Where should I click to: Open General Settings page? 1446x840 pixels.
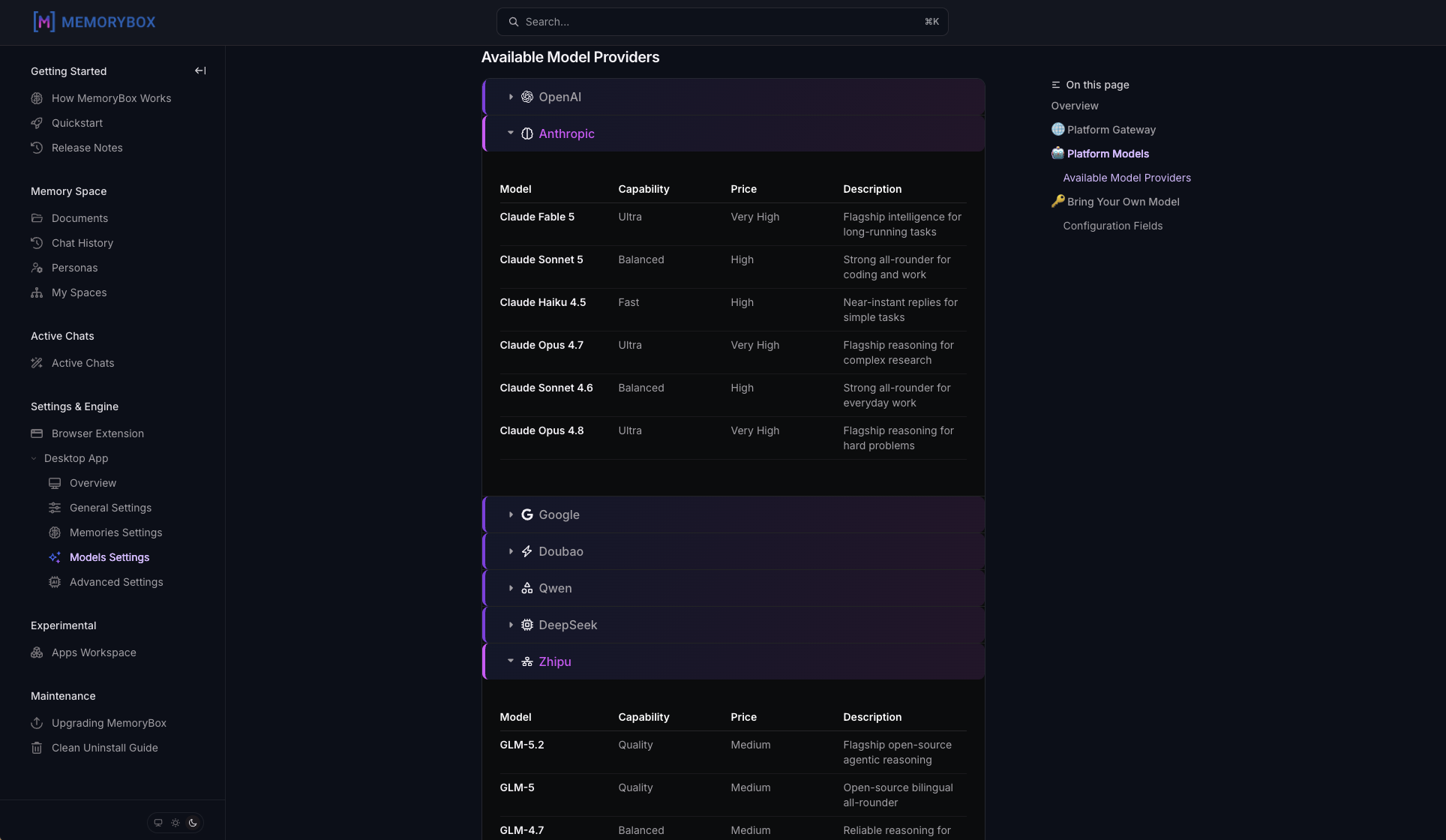coord(110,508)
